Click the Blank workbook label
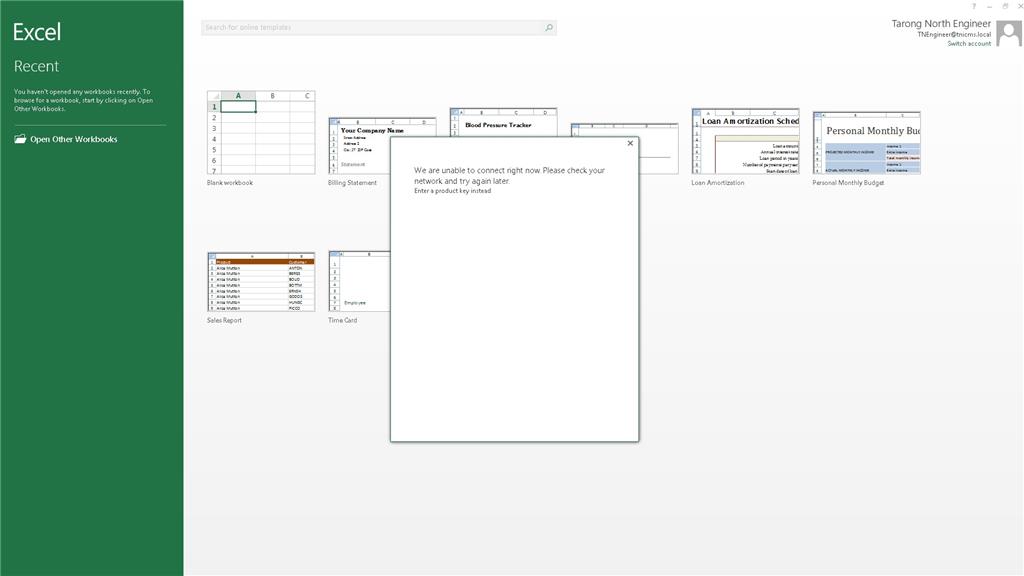 (230, 183)
